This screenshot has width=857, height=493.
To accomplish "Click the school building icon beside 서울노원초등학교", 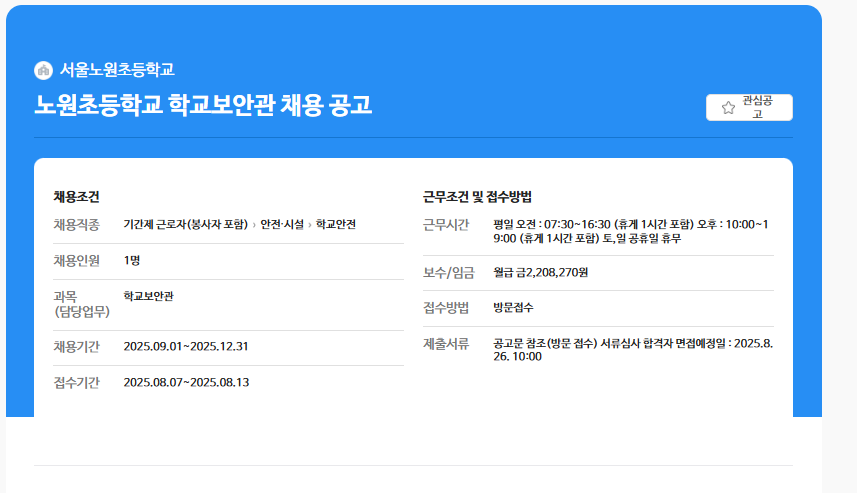I will [43, 70].
